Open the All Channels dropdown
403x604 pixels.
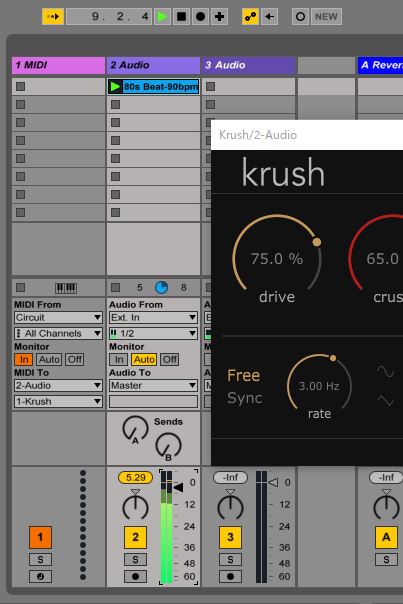[59, 333]
